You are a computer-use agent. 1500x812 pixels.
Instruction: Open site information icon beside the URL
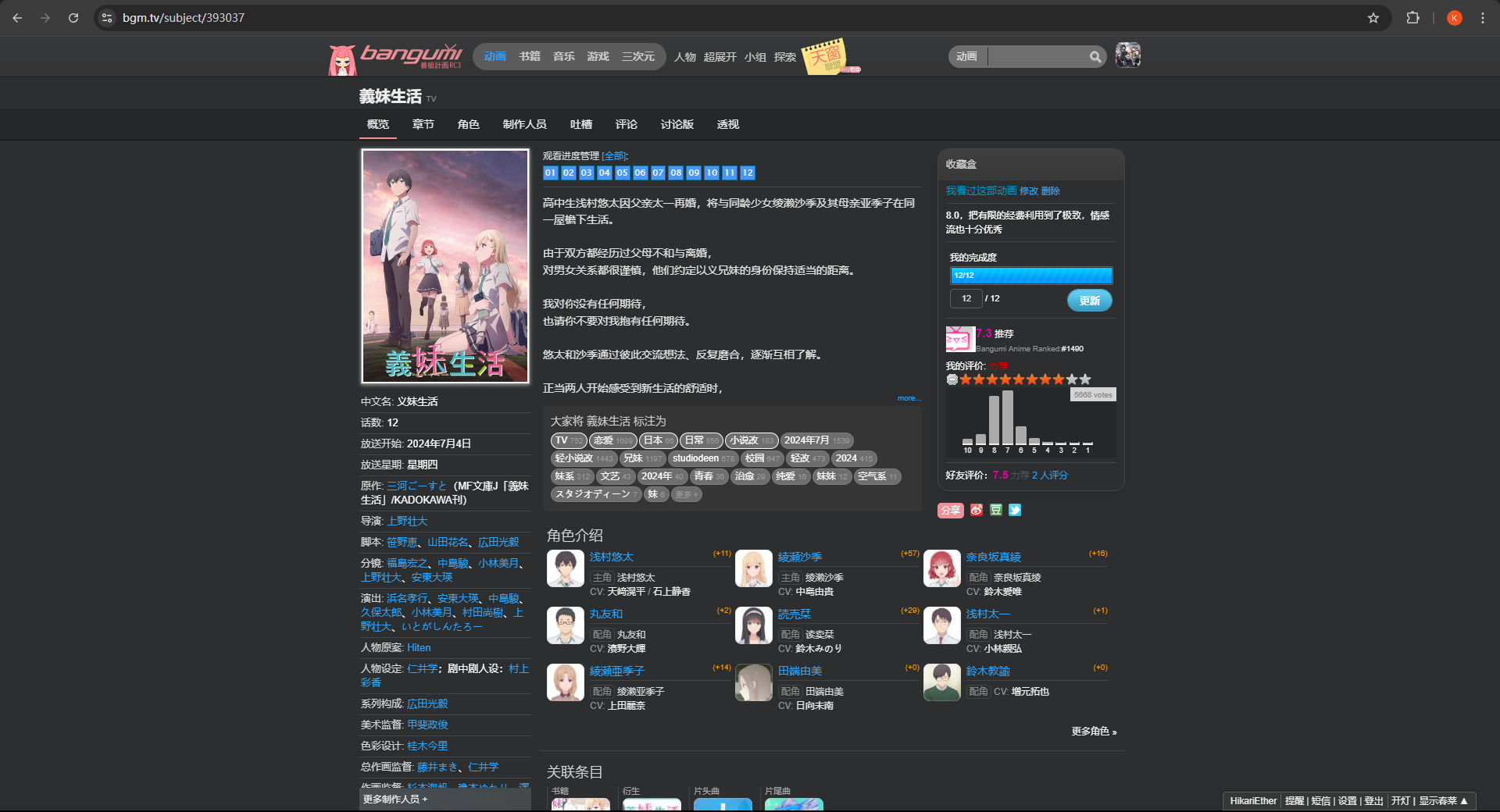[107, 17]
